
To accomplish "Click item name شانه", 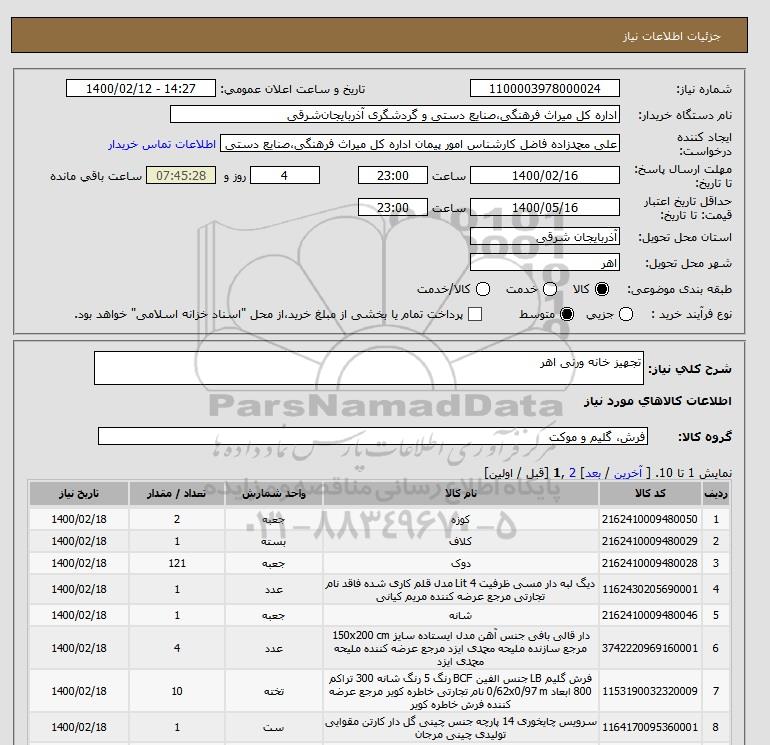I will (461, 615).
